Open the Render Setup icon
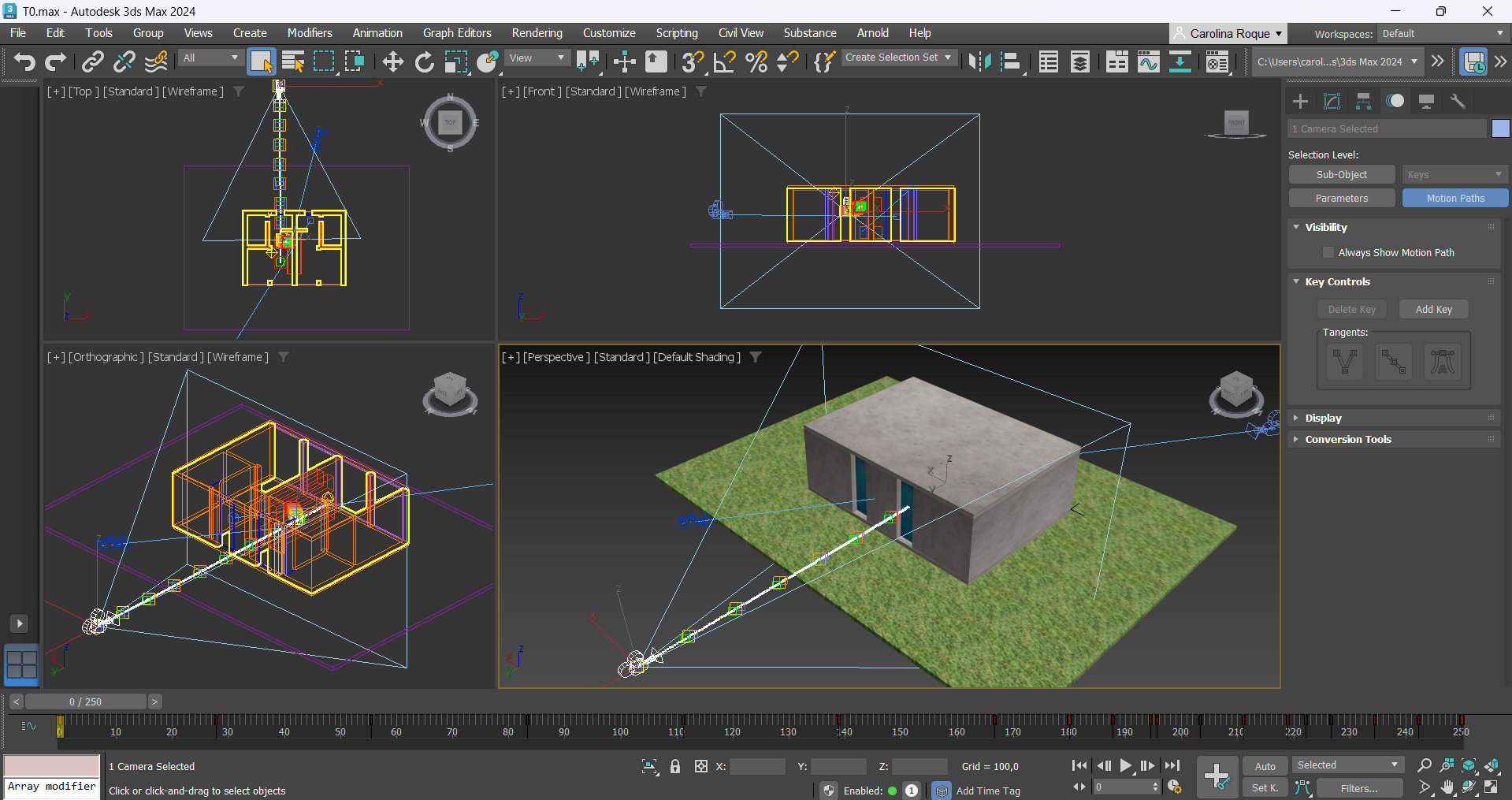Screen dimensions: 1512x800 [1217, 61]
